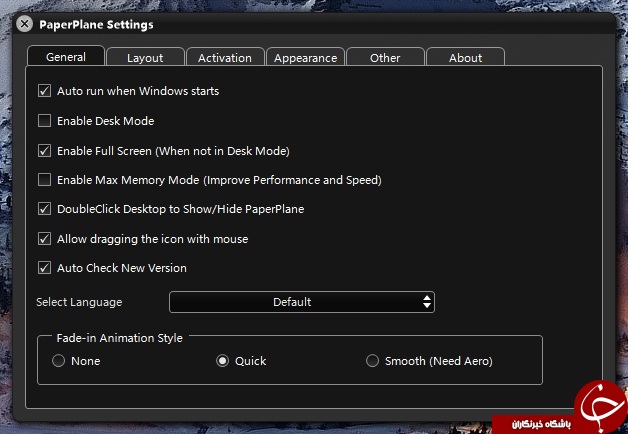
Task: Select Smooth (Need Aero) animation style
Action: point(372,361)
